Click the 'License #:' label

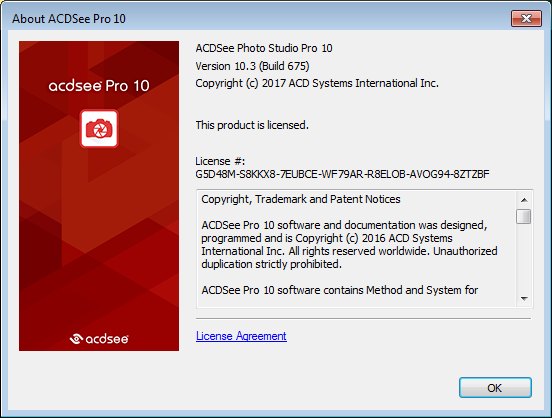click(x=220, y=161)
